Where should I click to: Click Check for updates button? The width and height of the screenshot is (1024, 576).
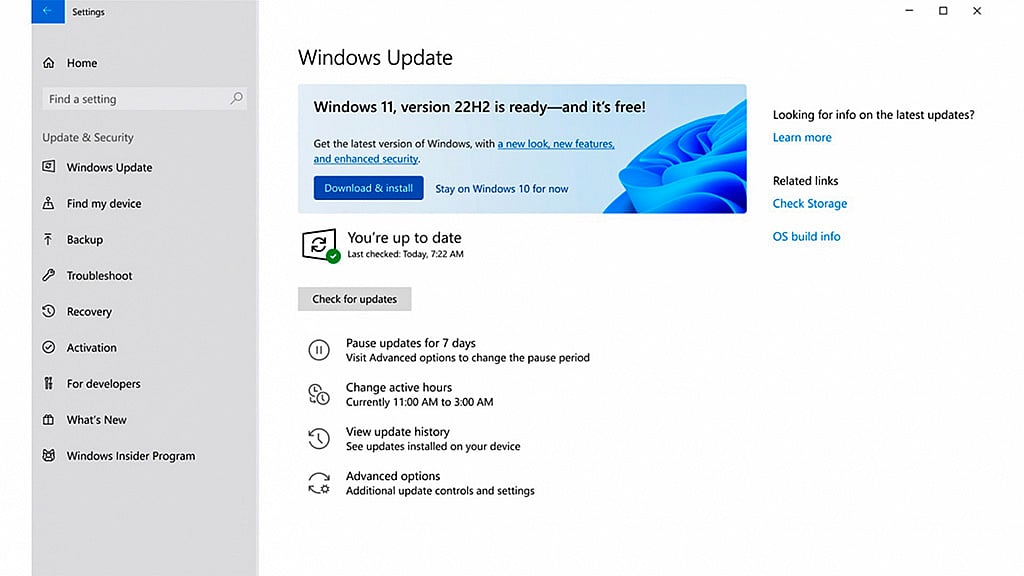tap(355, 299)
